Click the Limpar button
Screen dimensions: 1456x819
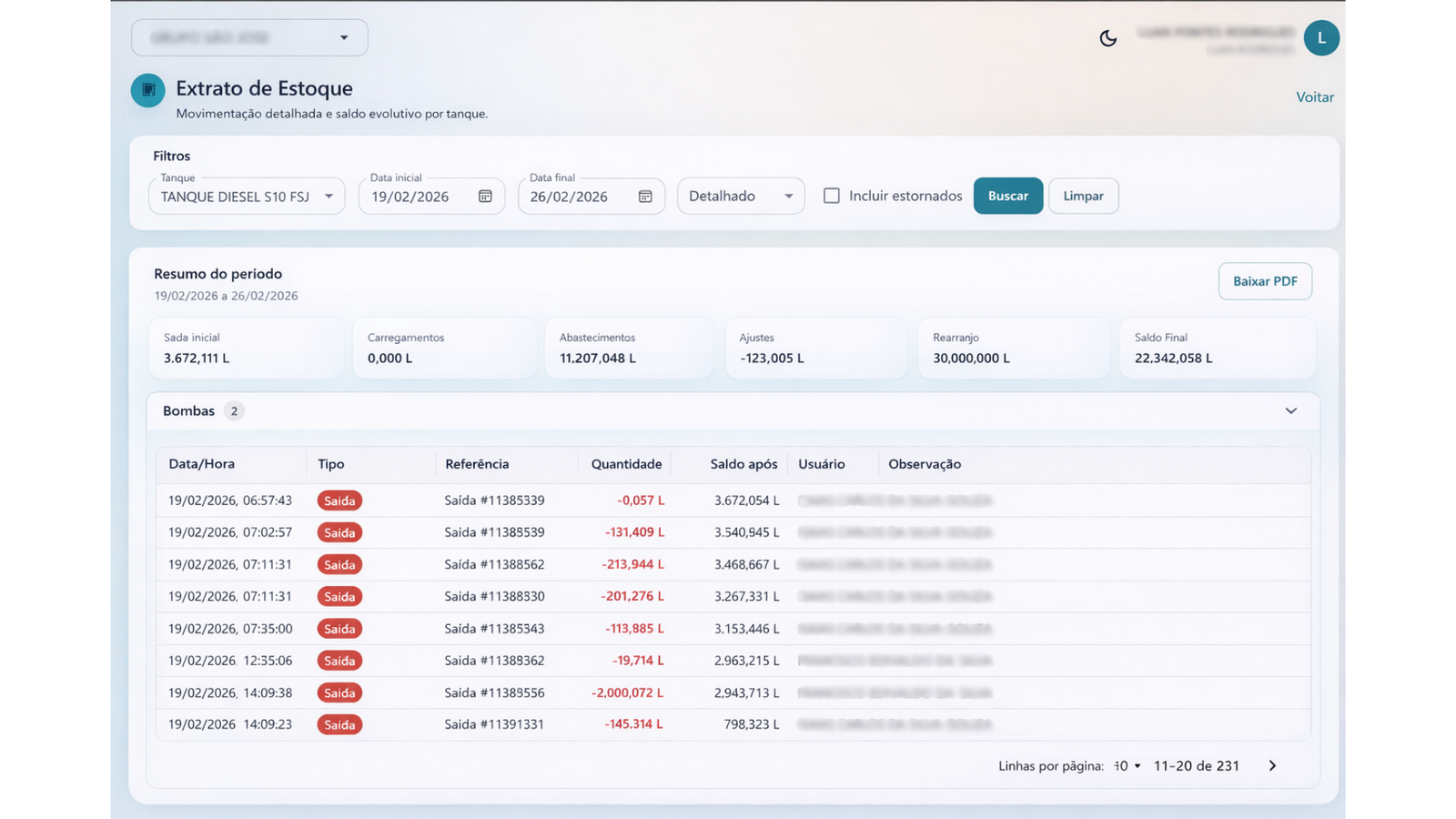coord(1083,196)
